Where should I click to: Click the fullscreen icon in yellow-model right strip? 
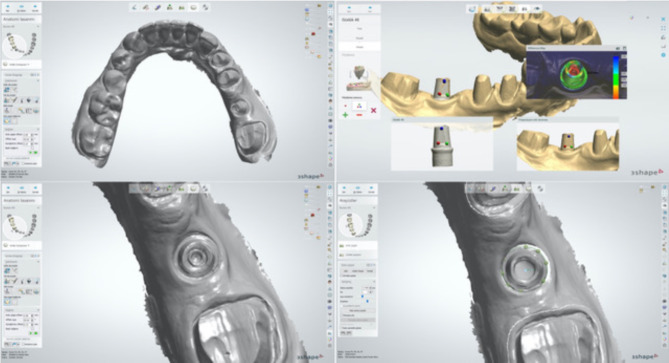tap(663, 29)
